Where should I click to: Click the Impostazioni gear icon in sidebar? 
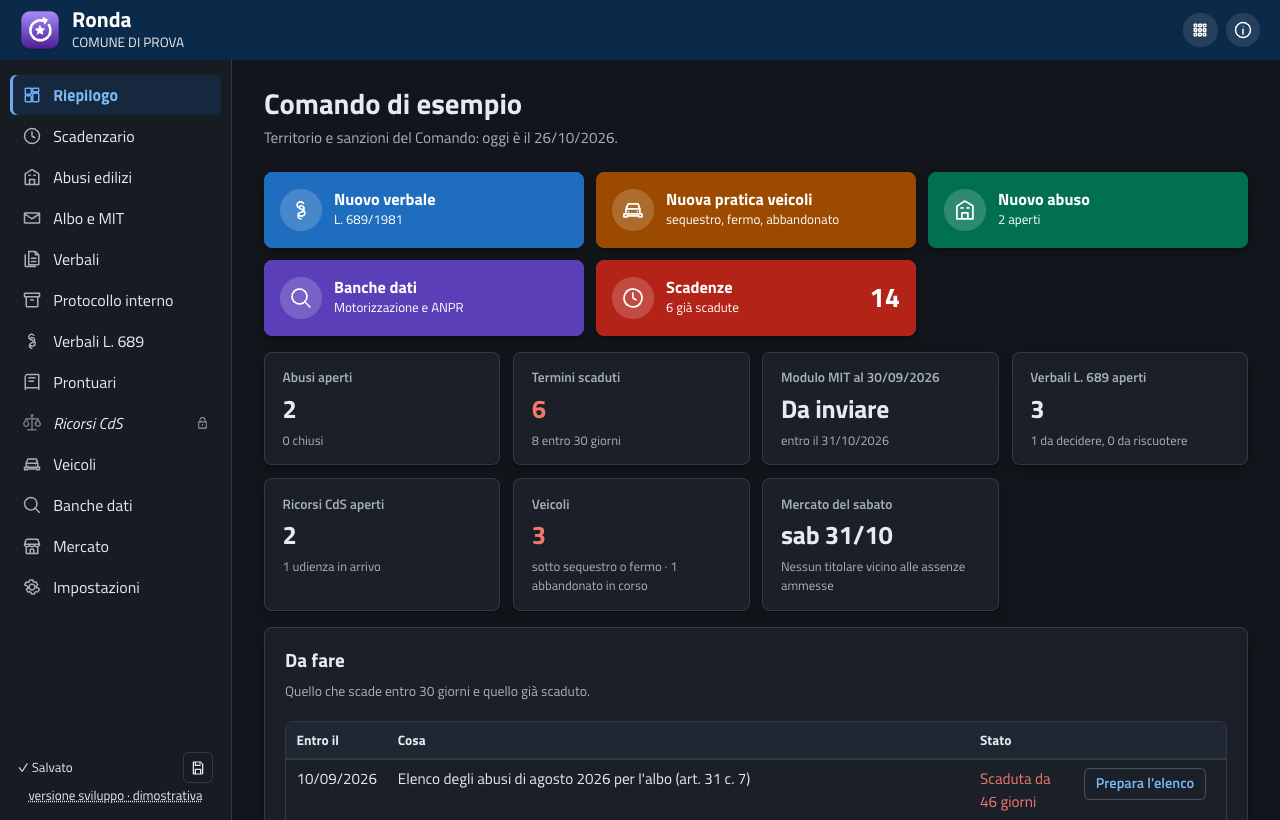click(x=32, y=587)
